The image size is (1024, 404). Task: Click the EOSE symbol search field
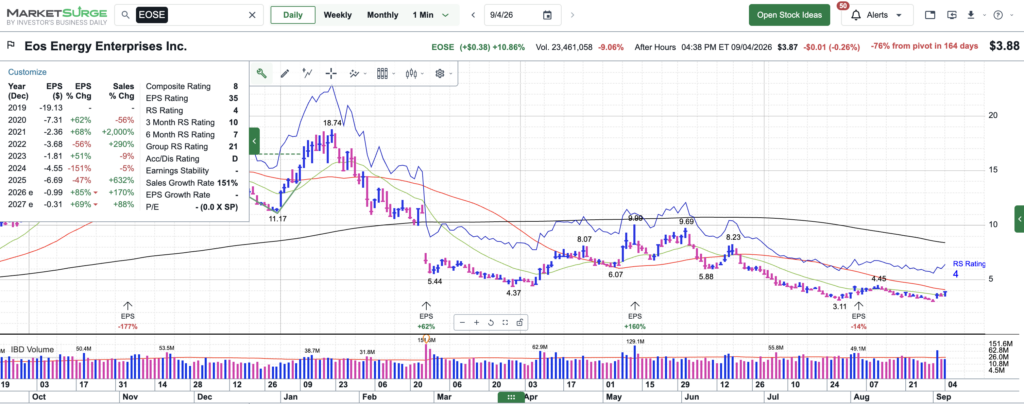pyautogui.click(x=189, y=15)
